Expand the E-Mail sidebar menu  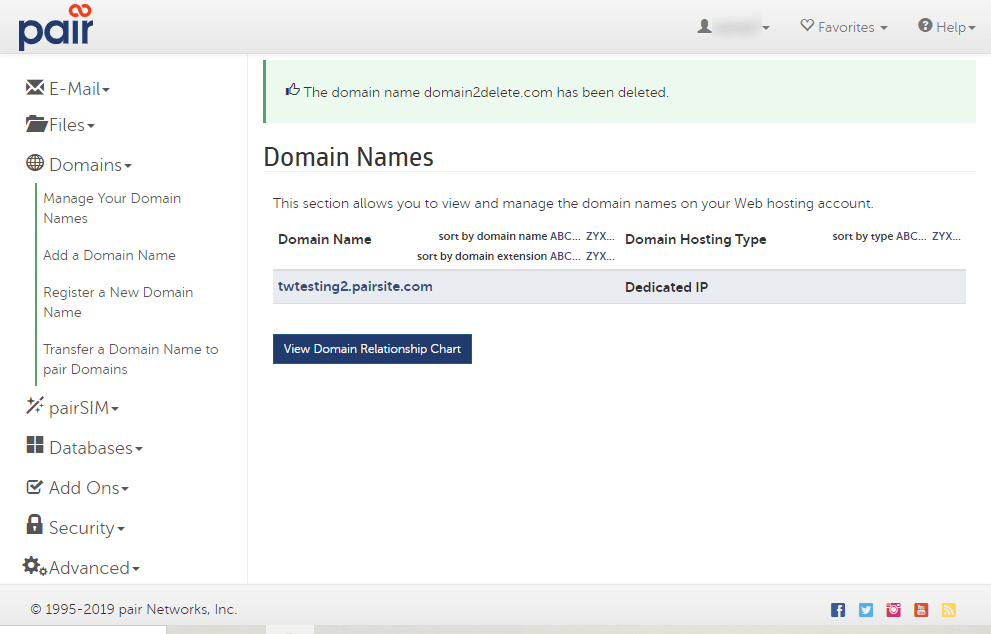68,89
